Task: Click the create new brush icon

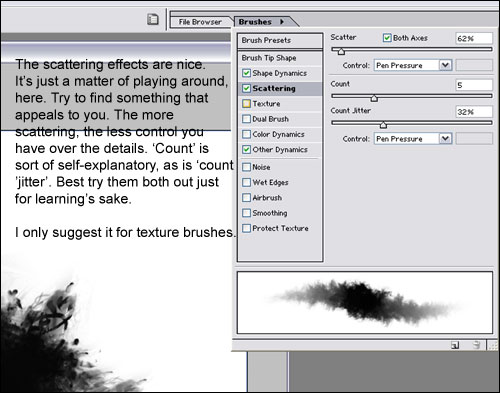Action: click(455, 345)
